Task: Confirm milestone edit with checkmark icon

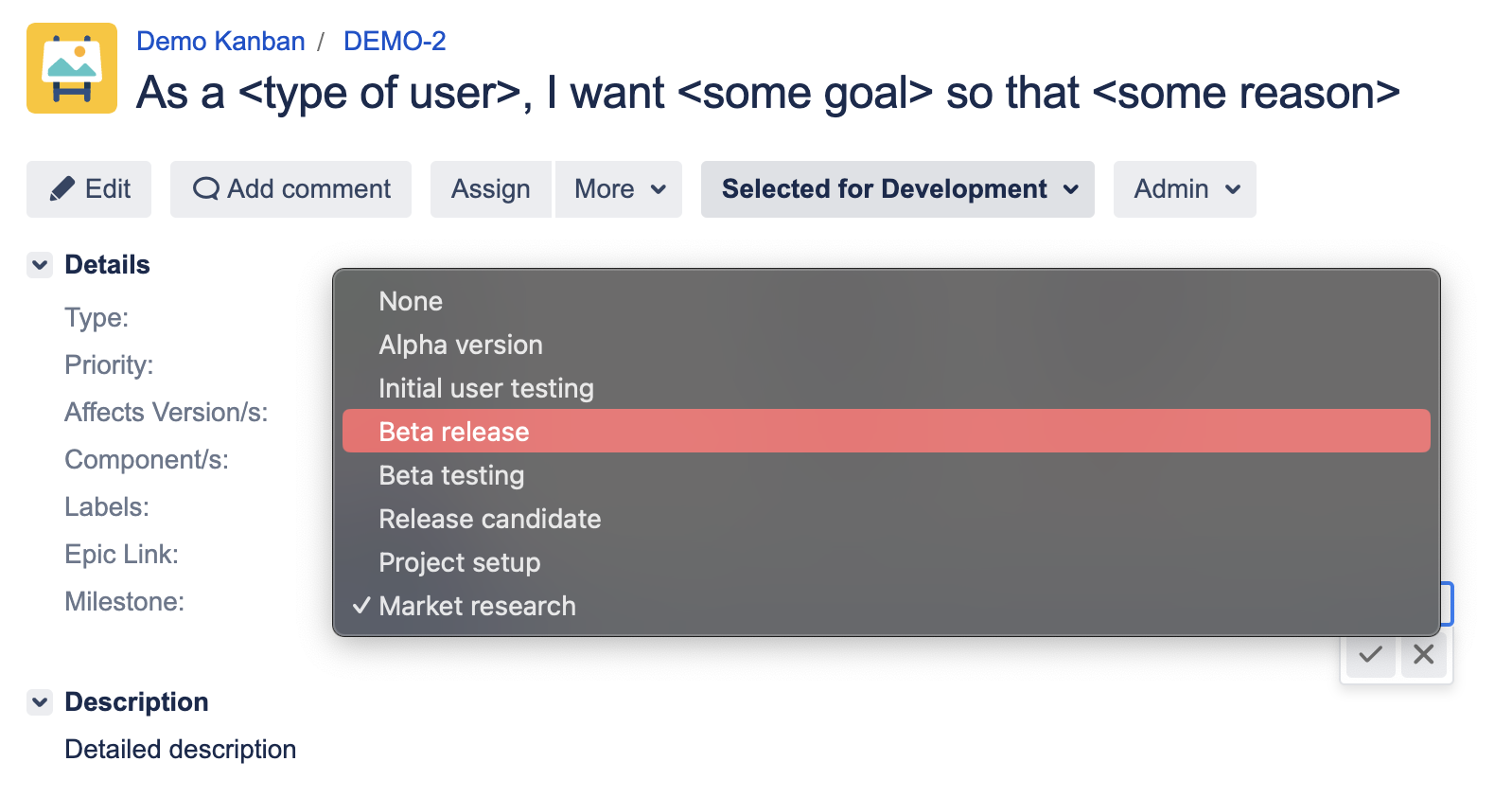Action: coord(1370,654)
